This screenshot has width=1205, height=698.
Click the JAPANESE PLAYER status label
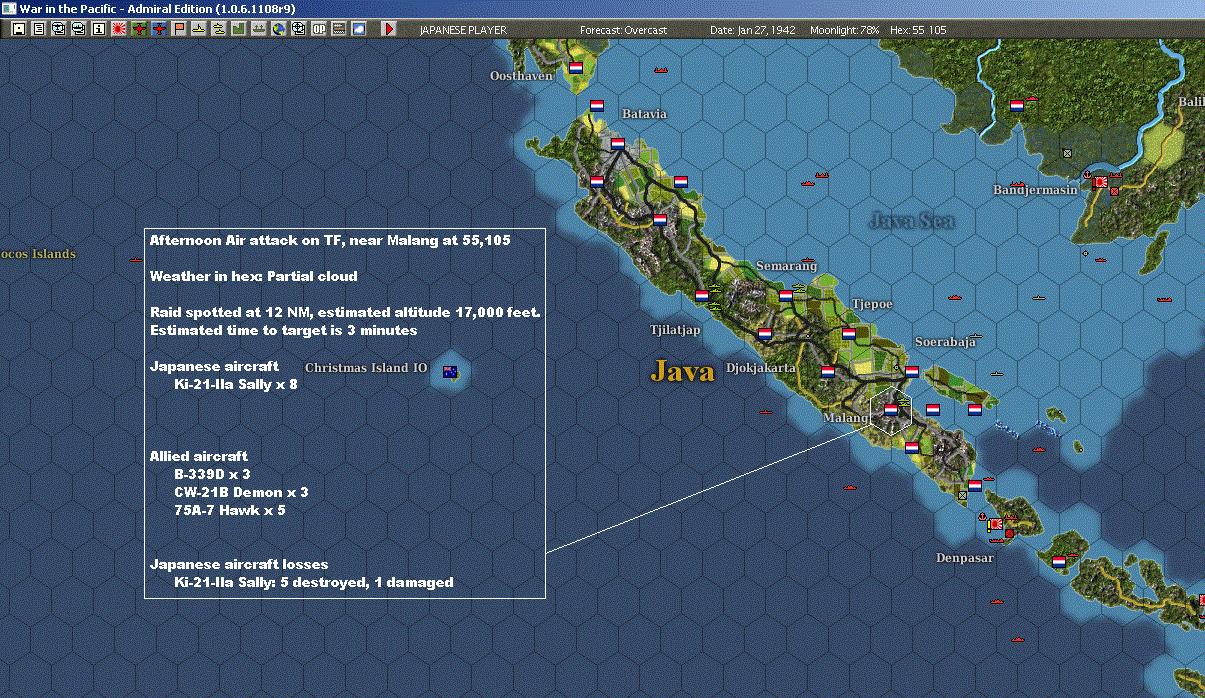463,30
